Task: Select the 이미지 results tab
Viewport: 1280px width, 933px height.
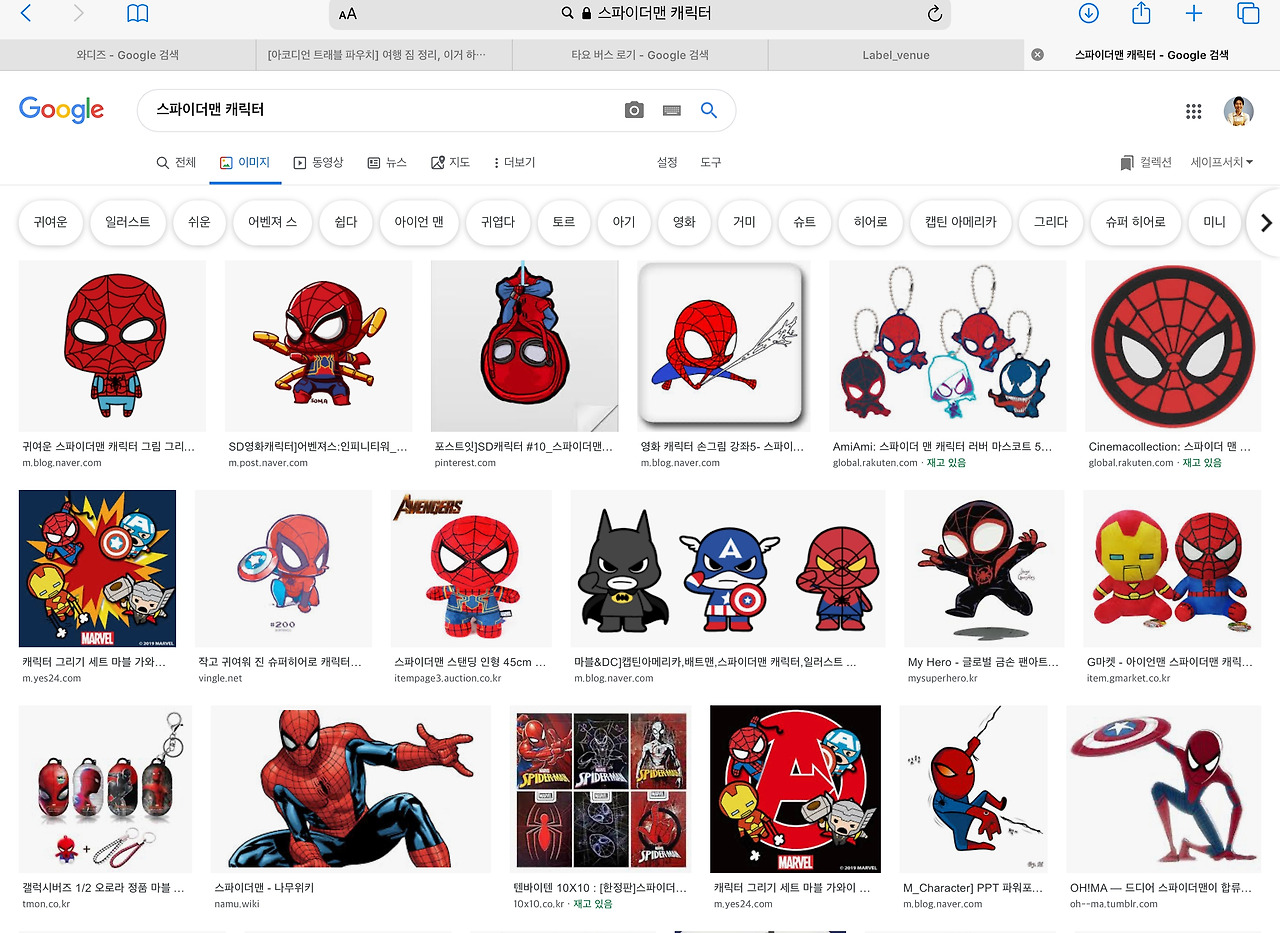Action: [245, 162]
